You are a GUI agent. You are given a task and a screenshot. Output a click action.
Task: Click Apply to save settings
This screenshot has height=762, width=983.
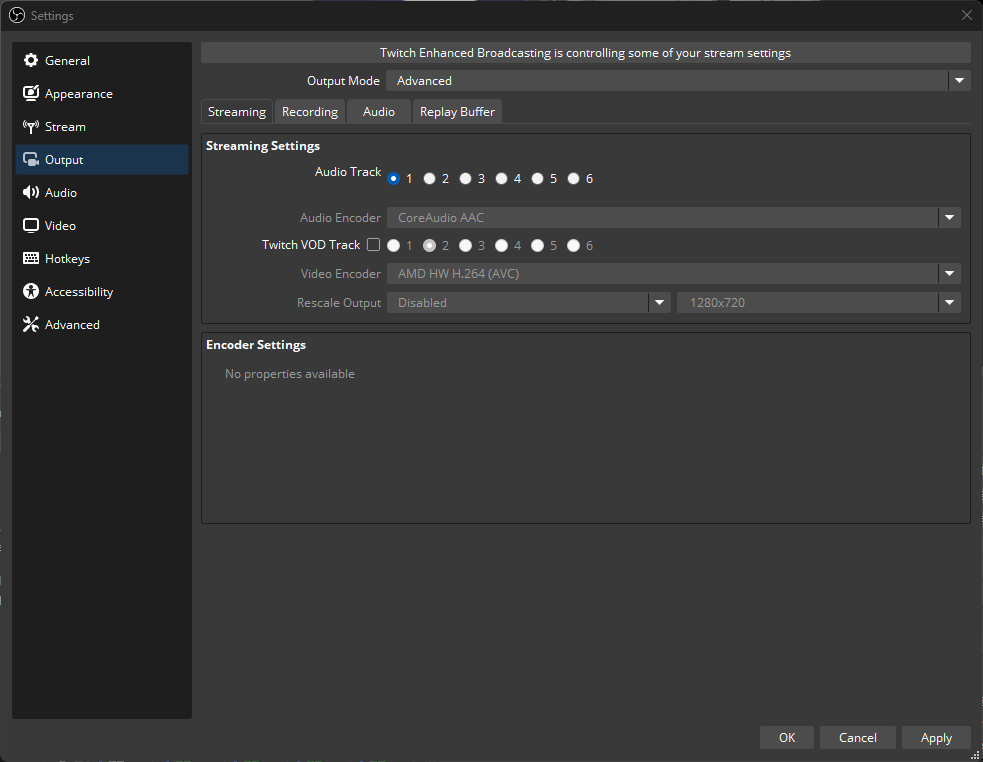936,738
